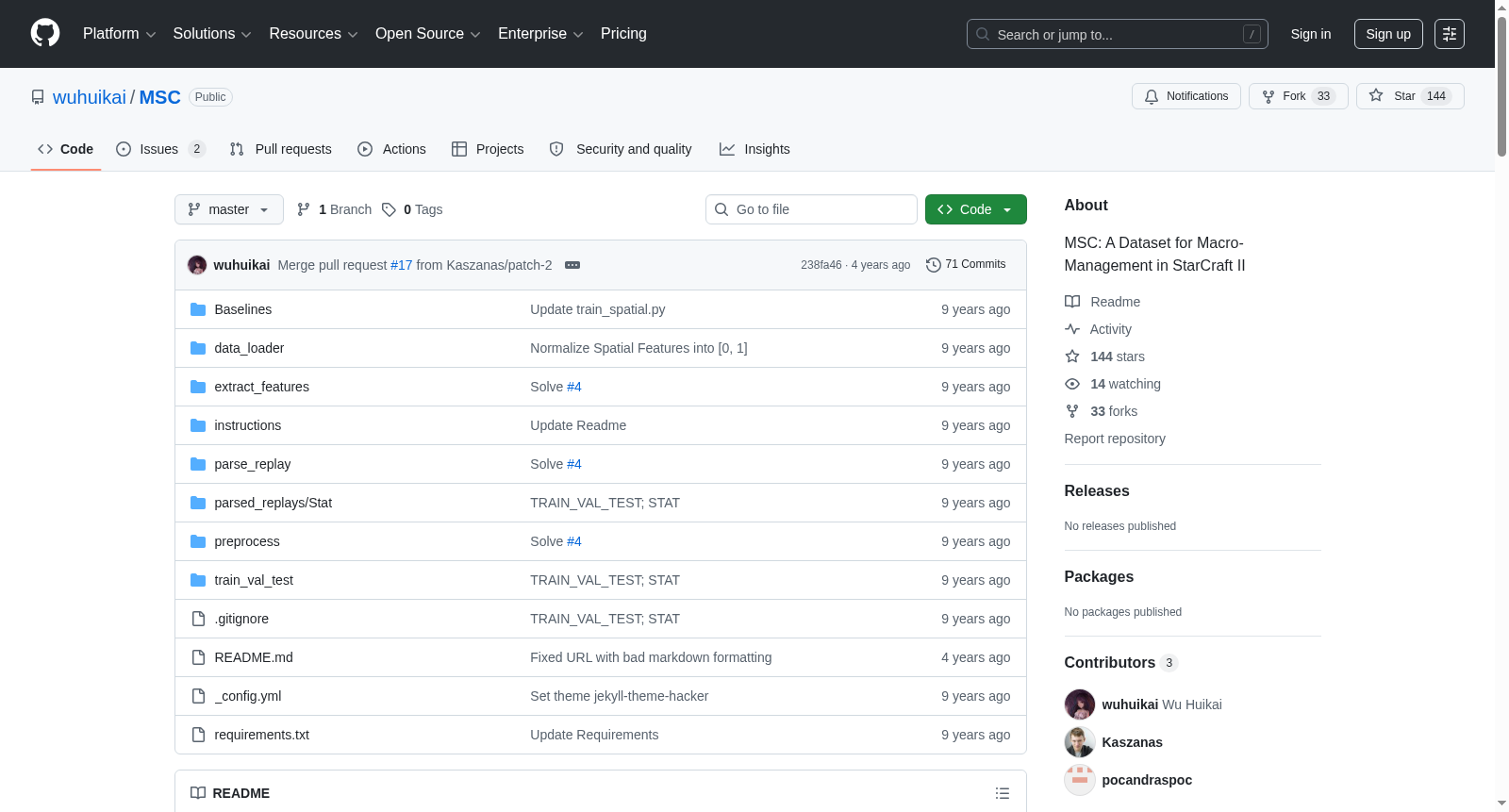Click the .gitignore file icon
Viewport: 1509px width, 812px height.
click(x=198, y=619)
